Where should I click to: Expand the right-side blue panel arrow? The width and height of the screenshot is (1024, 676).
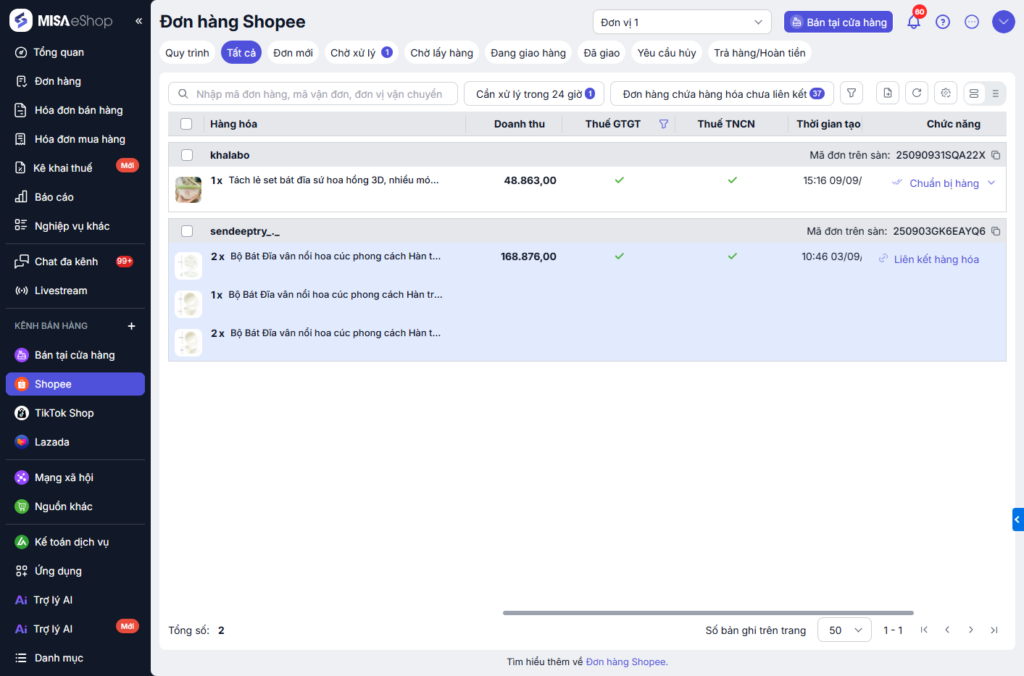[1017, 519]
